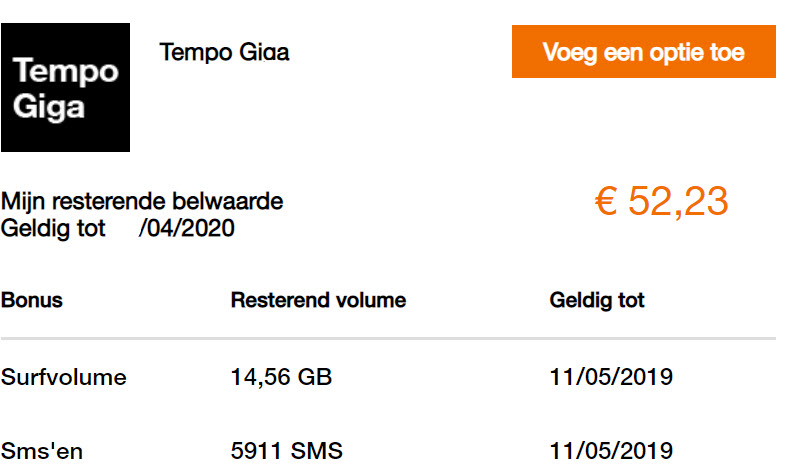Click the grey divider line below headers
This screenshot has height=472, width=785.
[x=388, y=339]
